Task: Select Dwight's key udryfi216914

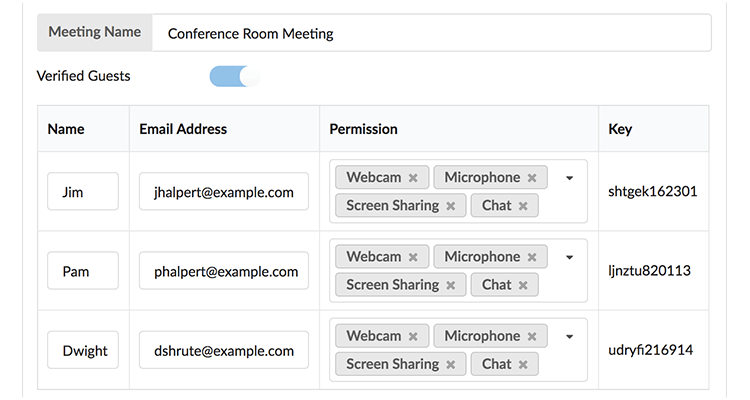Action: point(652,351)
